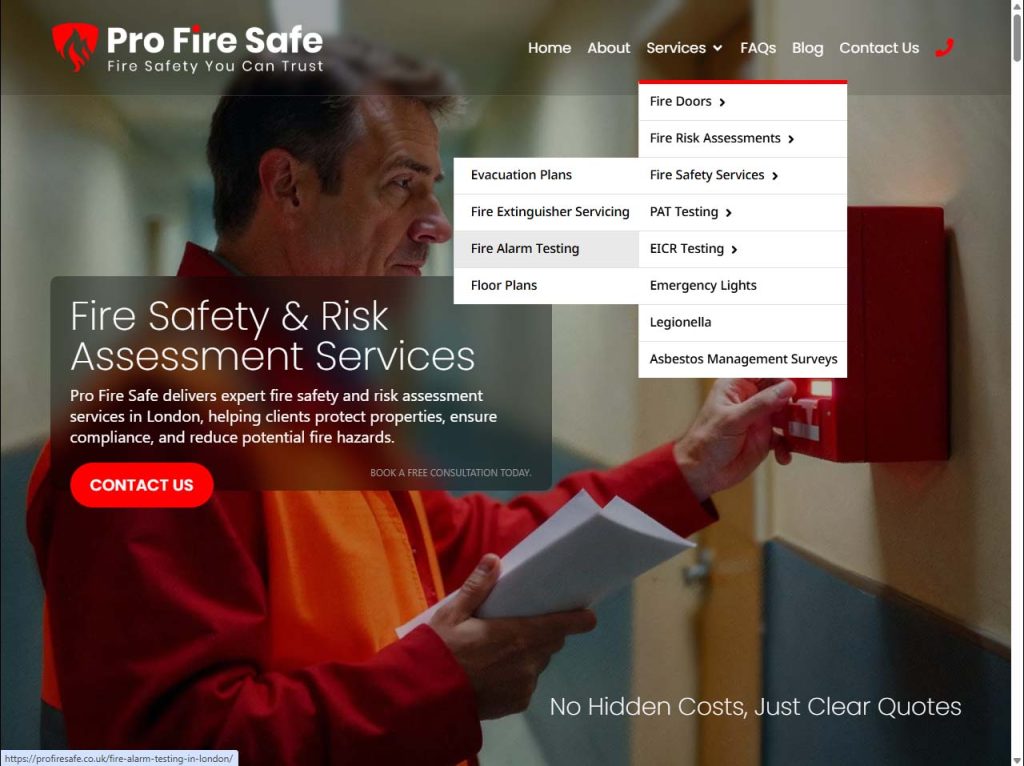Navigate to the About page

pos(608,48)
